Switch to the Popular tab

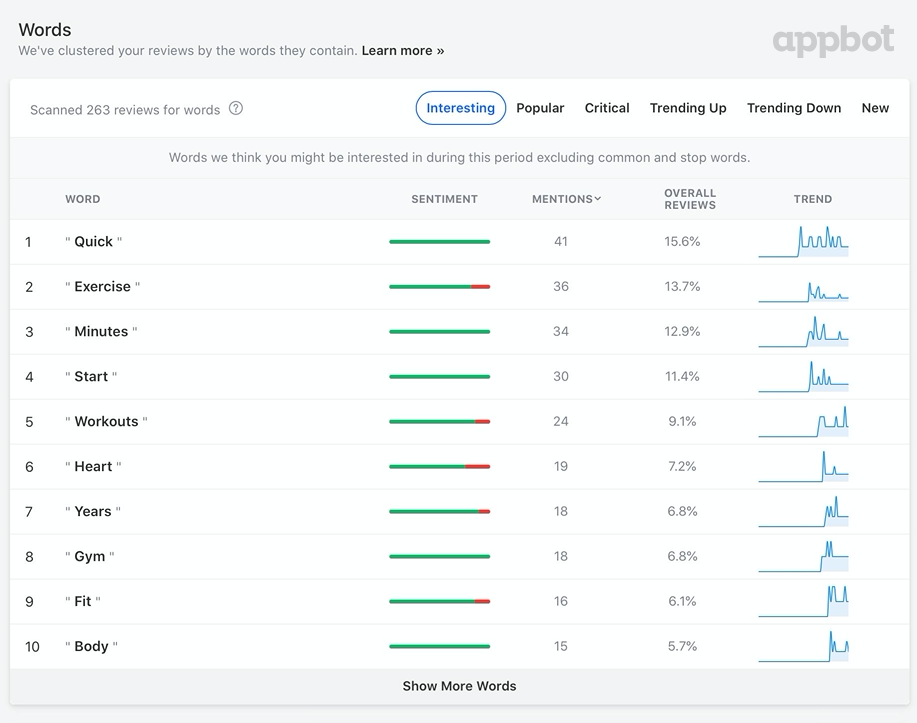[540, 108]
